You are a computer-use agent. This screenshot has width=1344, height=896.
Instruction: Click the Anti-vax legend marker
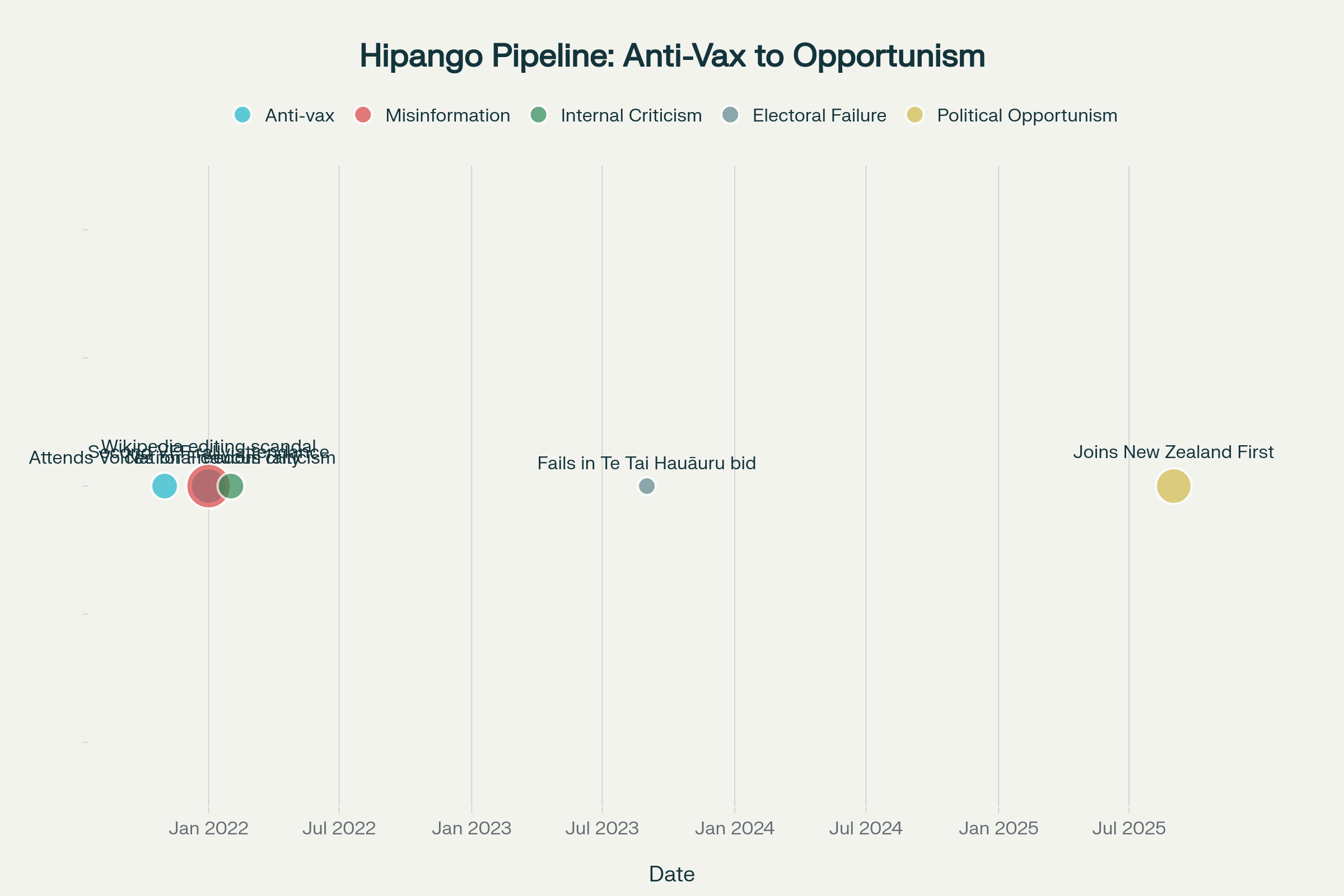point(243,115)
